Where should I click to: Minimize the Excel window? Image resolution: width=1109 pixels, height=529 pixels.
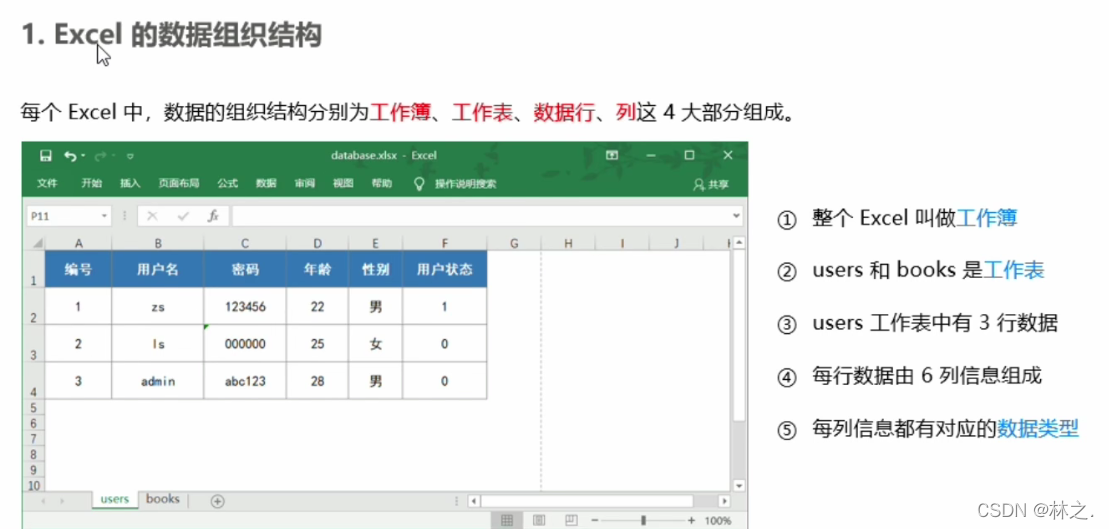pos(651,156)
